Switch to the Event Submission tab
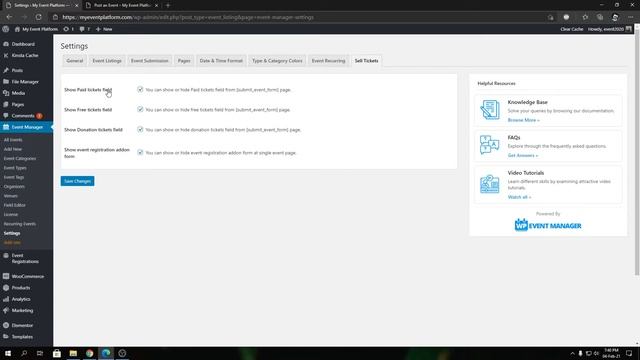The image size is (640, 360). click(149, 61)
